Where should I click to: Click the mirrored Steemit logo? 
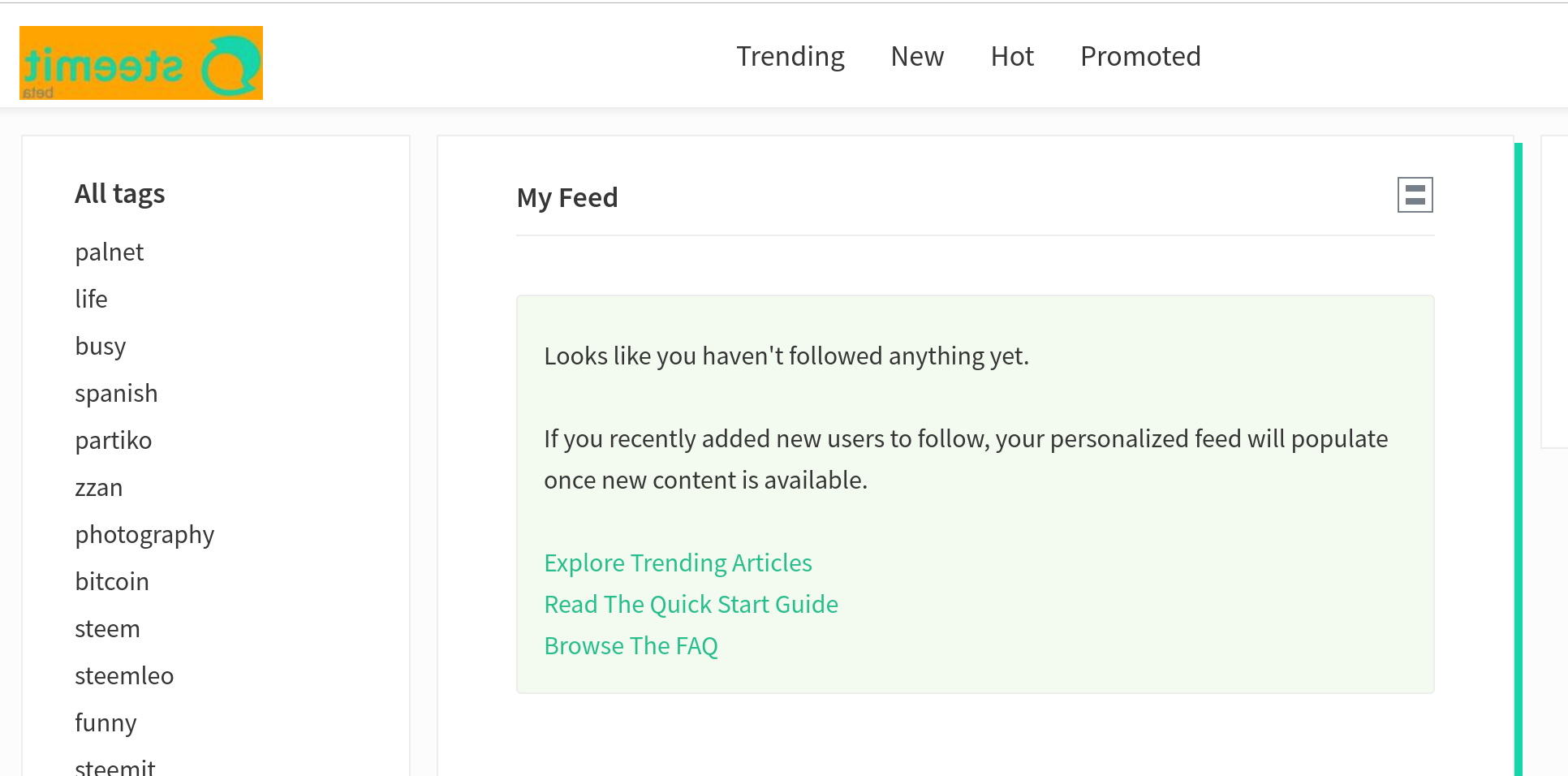[141, 63]
